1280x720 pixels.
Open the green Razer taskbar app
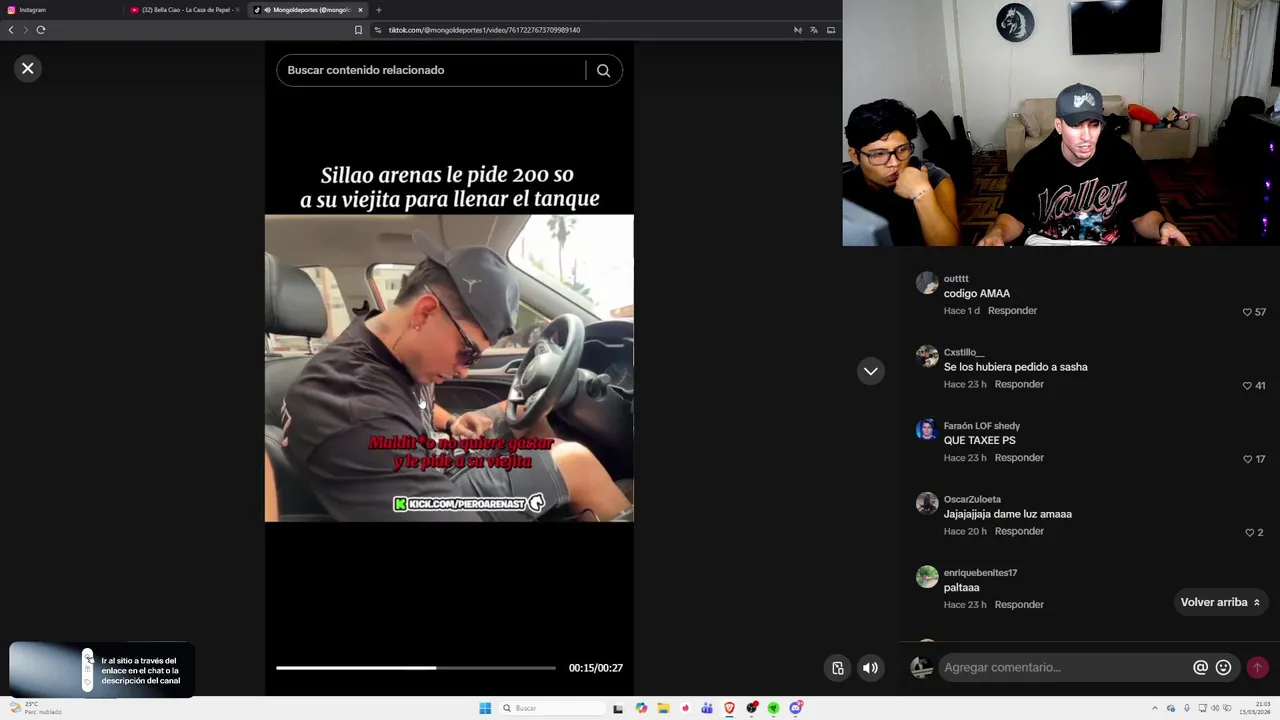tap(773, 708)
